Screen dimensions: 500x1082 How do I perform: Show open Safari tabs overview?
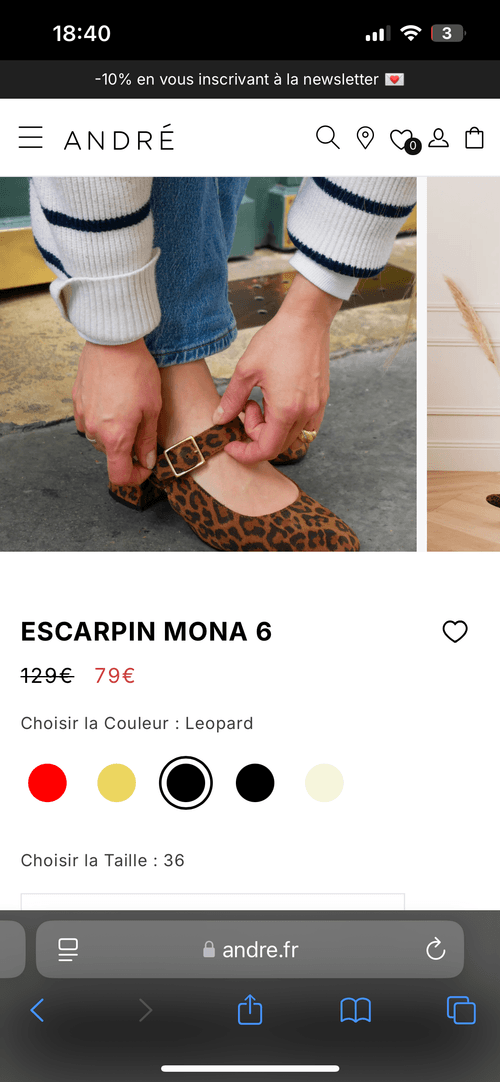(x=461, y=1011)
